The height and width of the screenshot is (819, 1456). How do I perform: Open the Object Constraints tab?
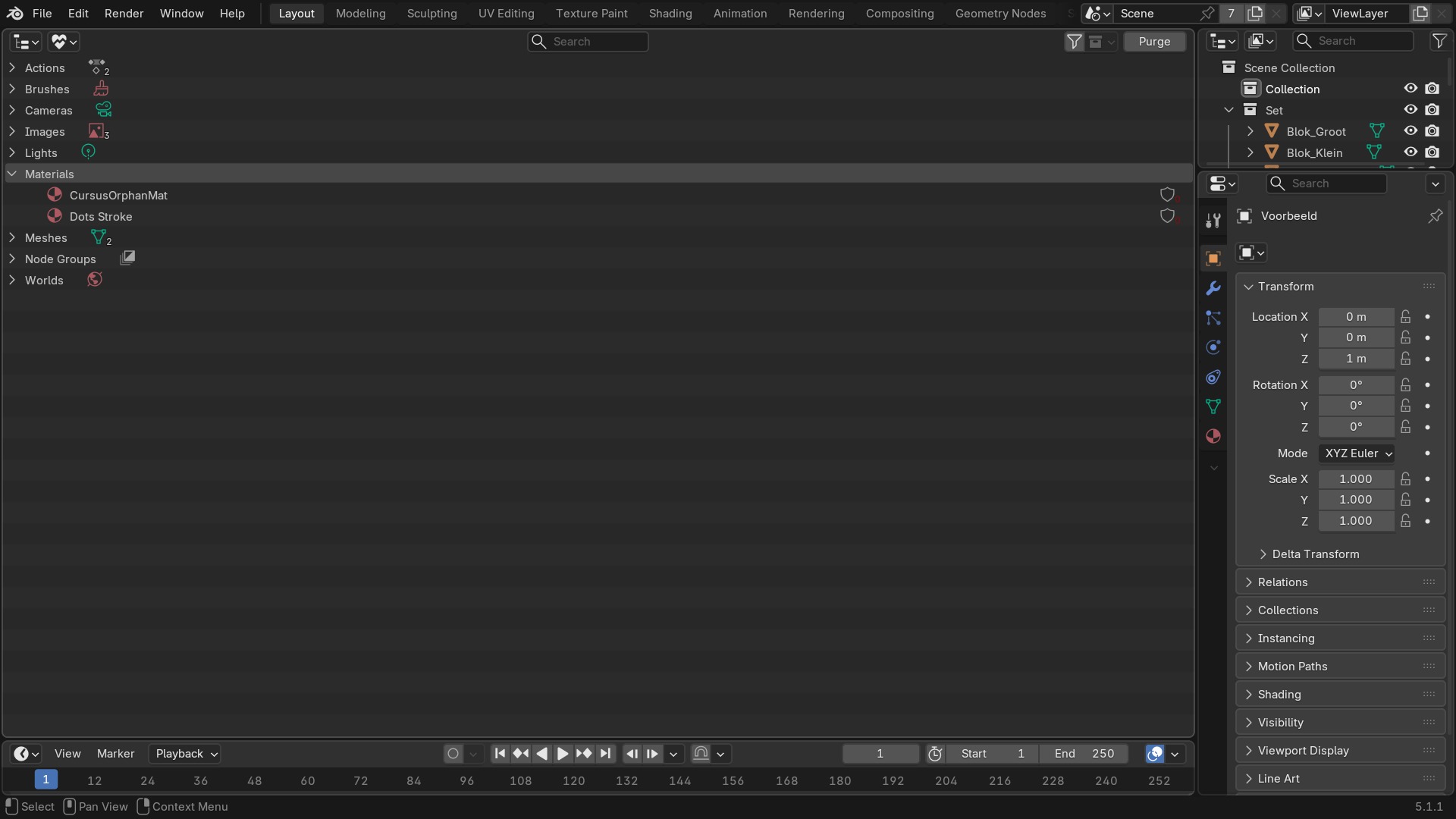(1213, 377)
